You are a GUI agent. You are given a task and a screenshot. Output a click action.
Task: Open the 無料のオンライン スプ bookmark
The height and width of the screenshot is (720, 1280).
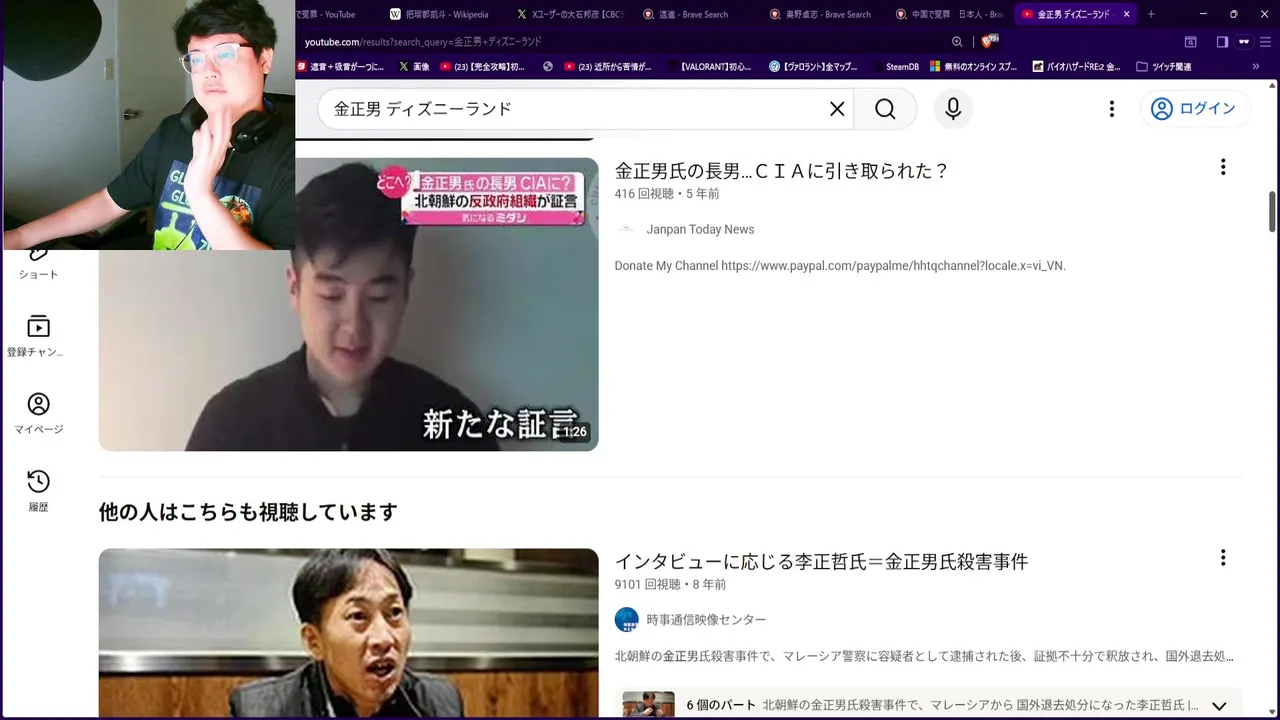(974, 67)
